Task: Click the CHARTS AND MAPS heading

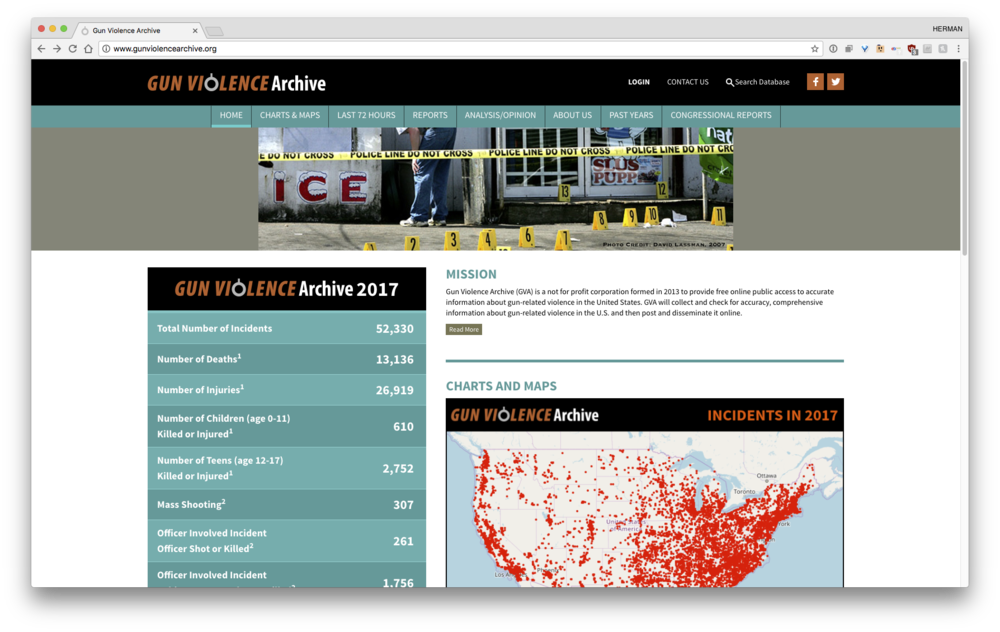Action: click(501, 386)
